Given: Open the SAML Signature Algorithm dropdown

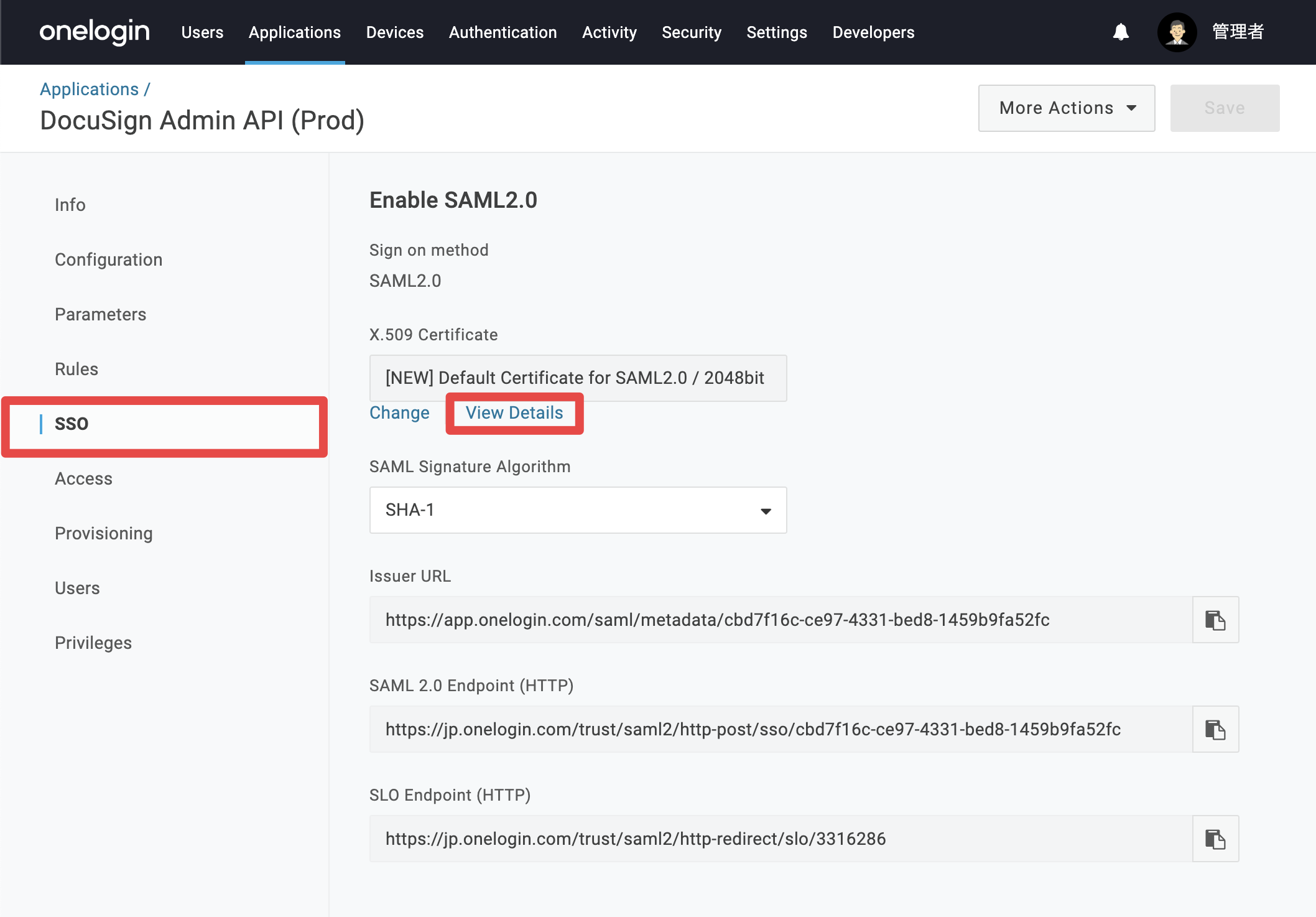Looking at the screenshot, I should (578, 510).
